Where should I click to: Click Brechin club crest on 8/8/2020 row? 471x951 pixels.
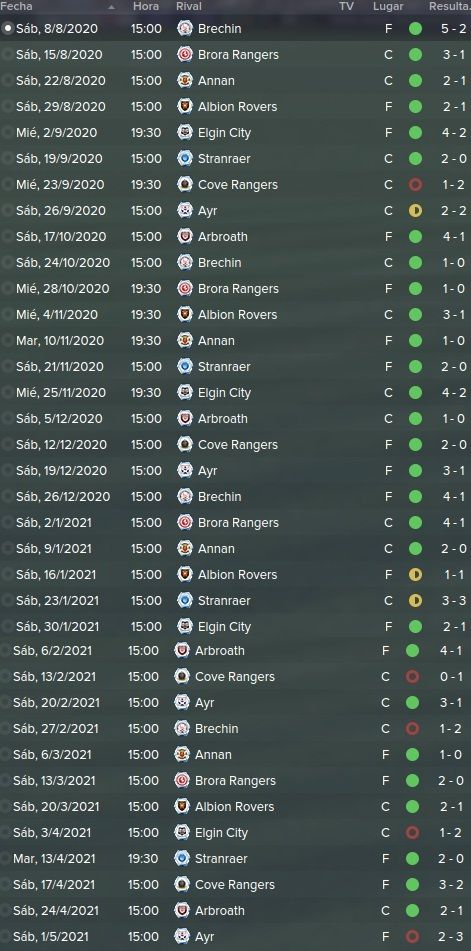coord(185,29)
